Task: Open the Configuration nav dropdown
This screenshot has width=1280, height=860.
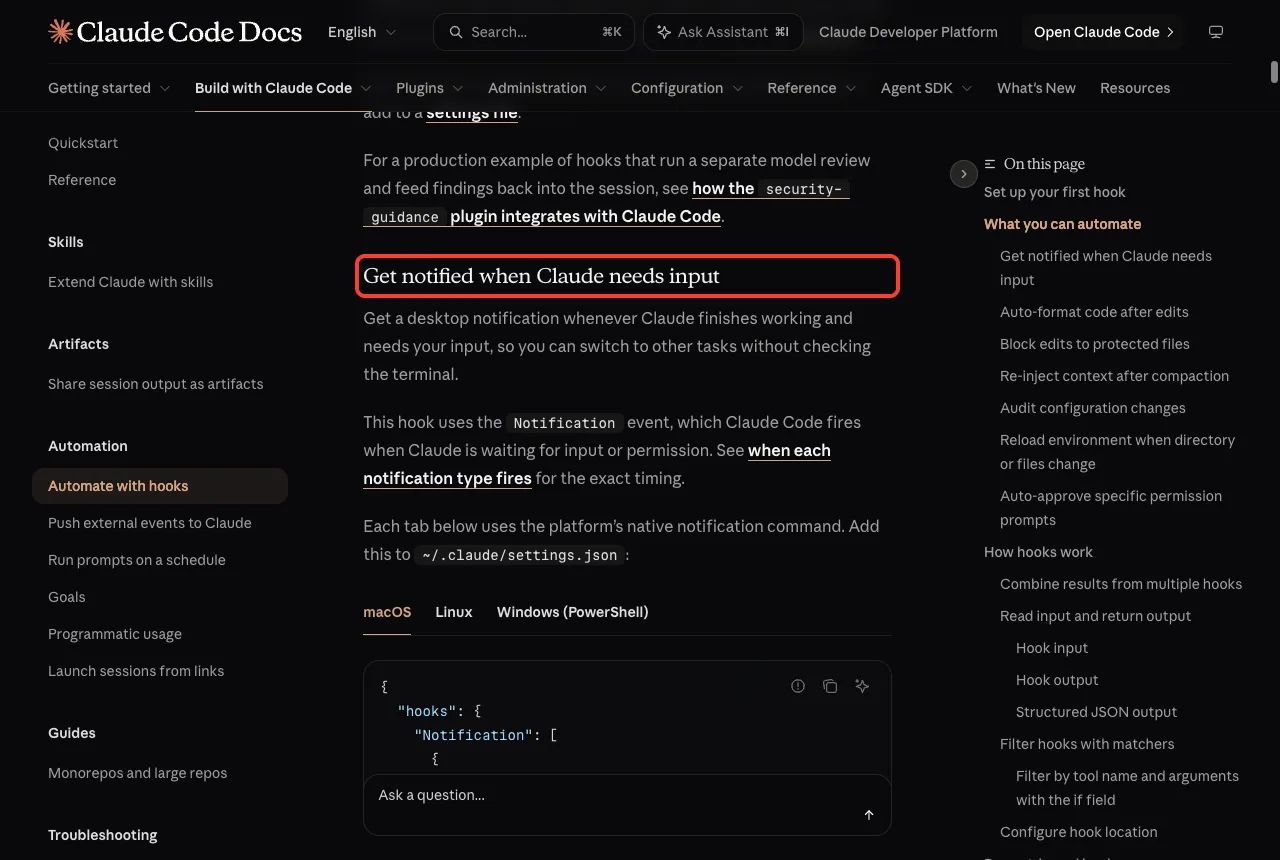Action: tap(687, 88)
